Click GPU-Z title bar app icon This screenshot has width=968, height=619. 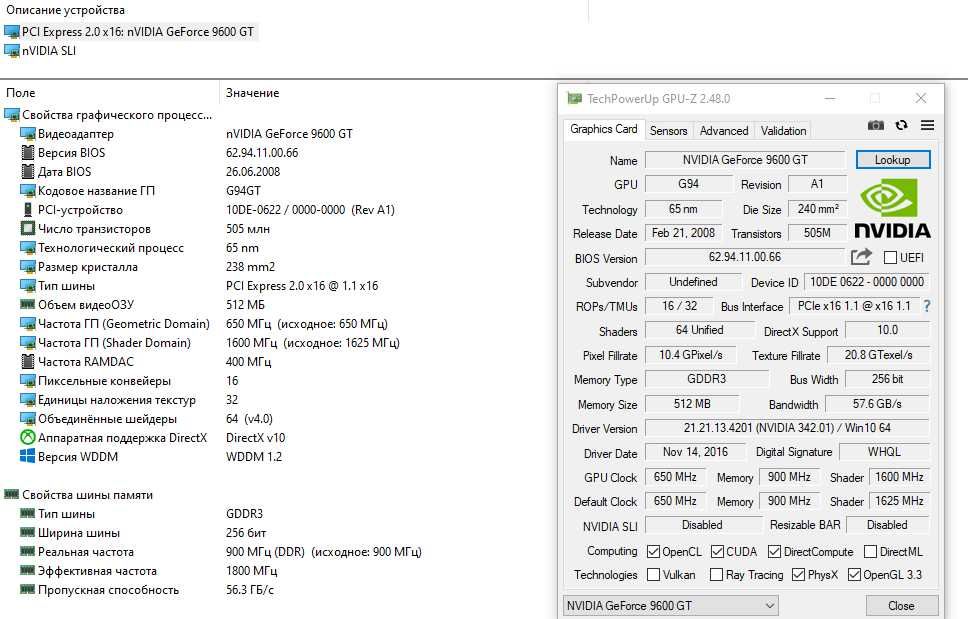click(574, 98)
